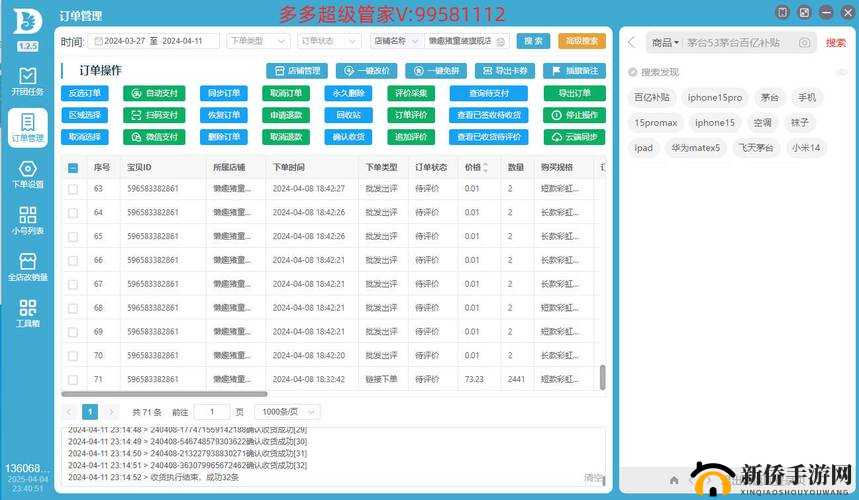Click the 永久删除 button
Screen dimensions: 859x500
tap(348, 93)
